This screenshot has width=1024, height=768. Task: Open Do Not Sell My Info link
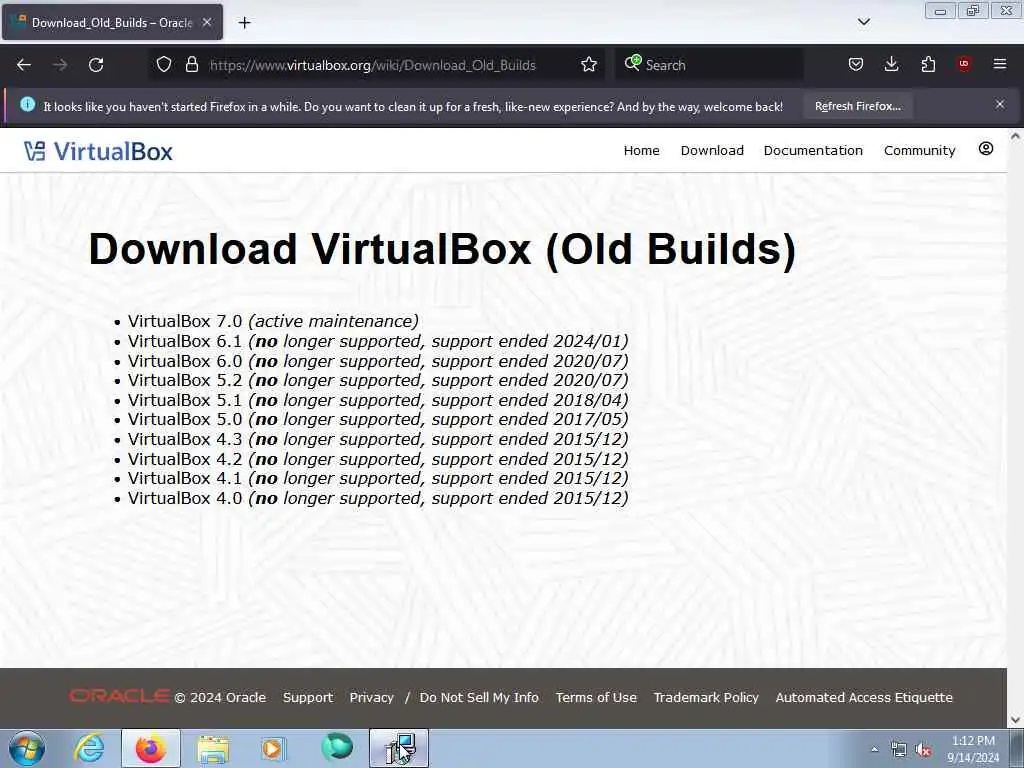[x=479, y=697]
